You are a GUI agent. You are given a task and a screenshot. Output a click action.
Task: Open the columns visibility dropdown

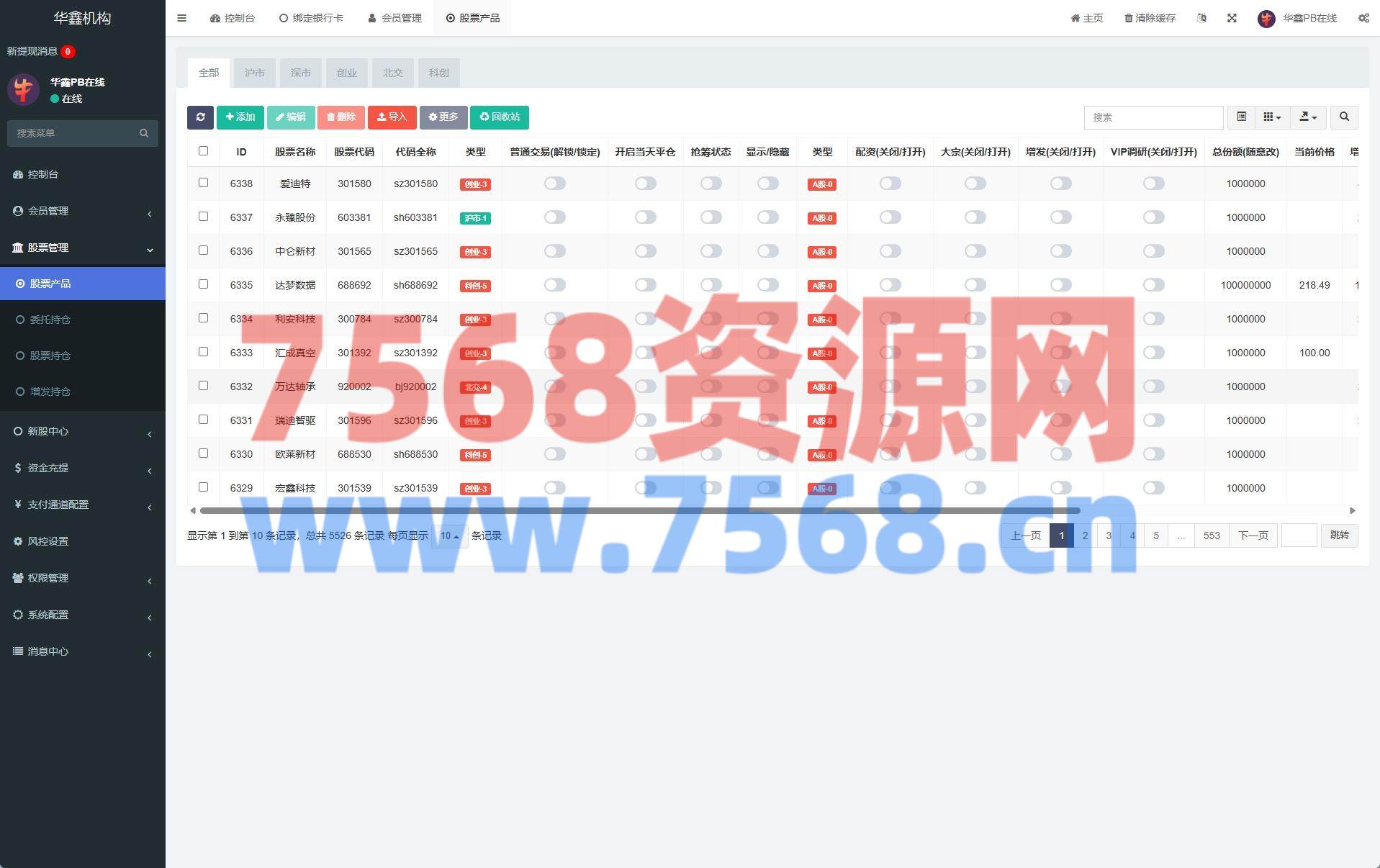coord(1272,117)
